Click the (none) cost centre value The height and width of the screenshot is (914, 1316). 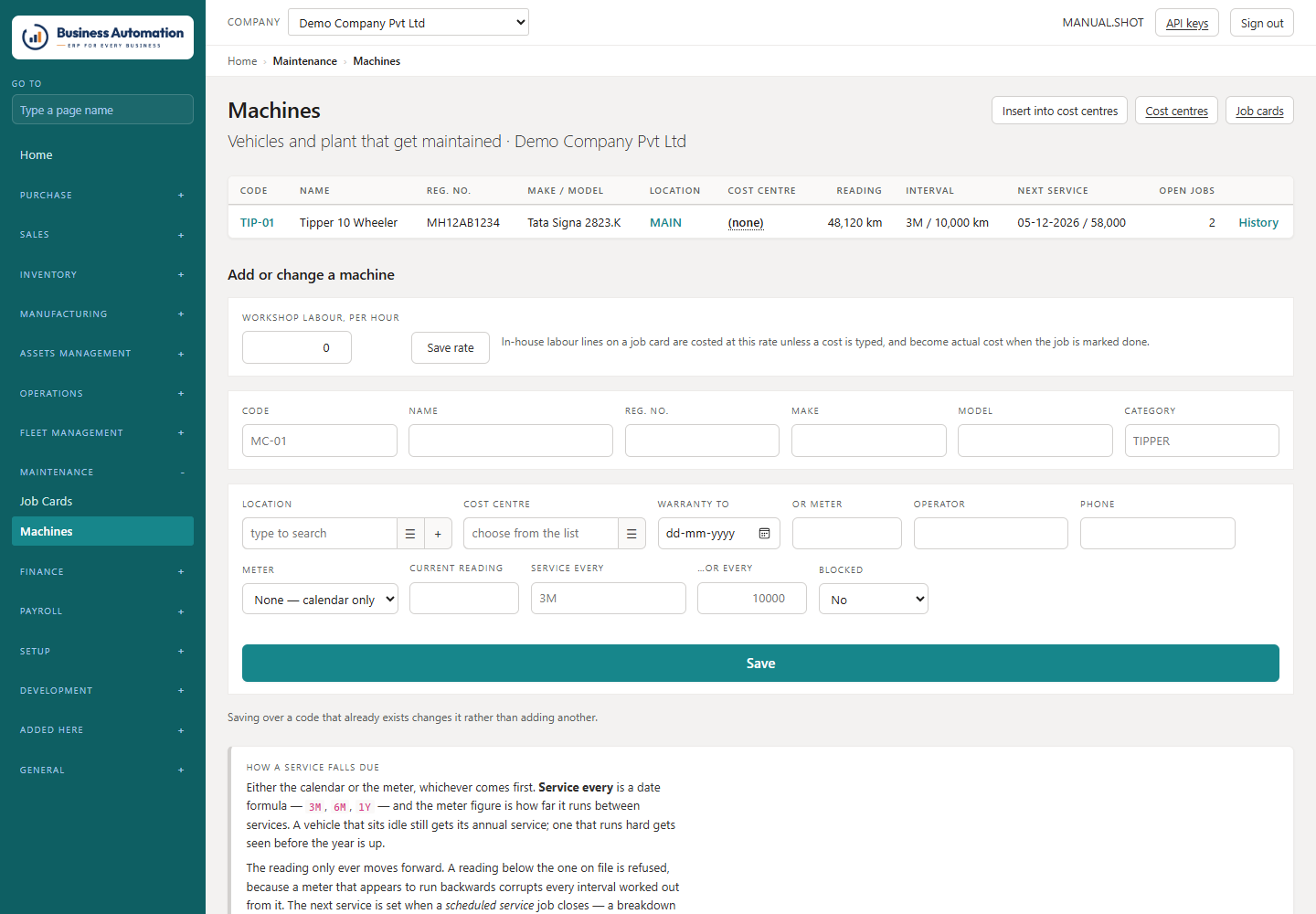tap(746, 223)
